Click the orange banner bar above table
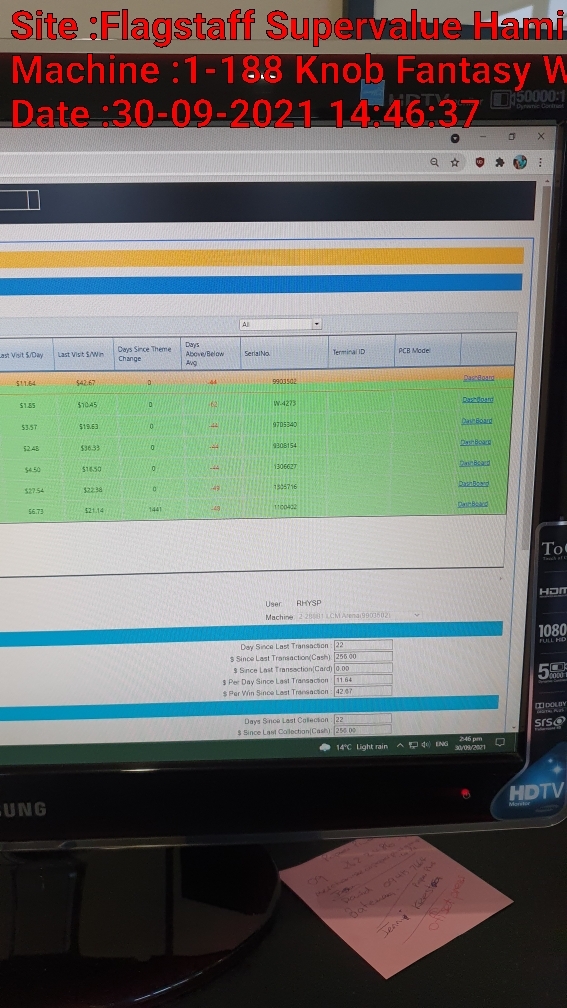Viewport: 567px width, 1008px height. click(x=262, y=258)
